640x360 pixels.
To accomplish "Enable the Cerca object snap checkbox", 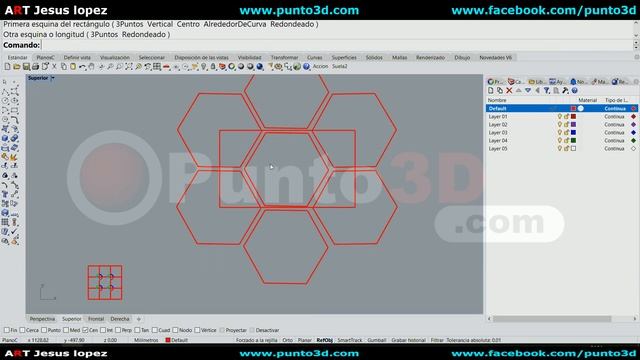I will click(x=22, y=330).
